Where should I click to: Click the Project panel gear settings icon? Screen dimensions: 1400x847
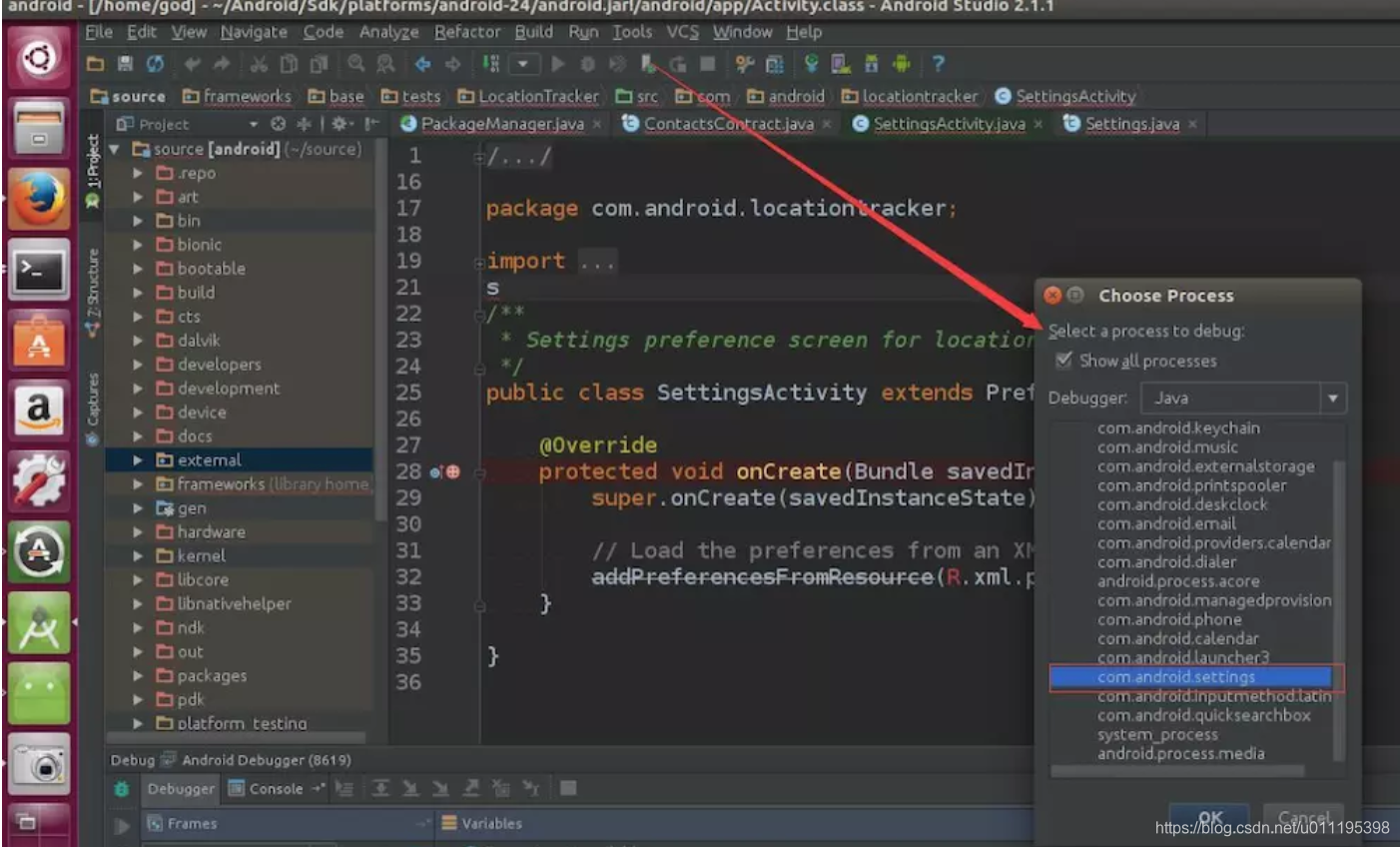tap(342, 124)
